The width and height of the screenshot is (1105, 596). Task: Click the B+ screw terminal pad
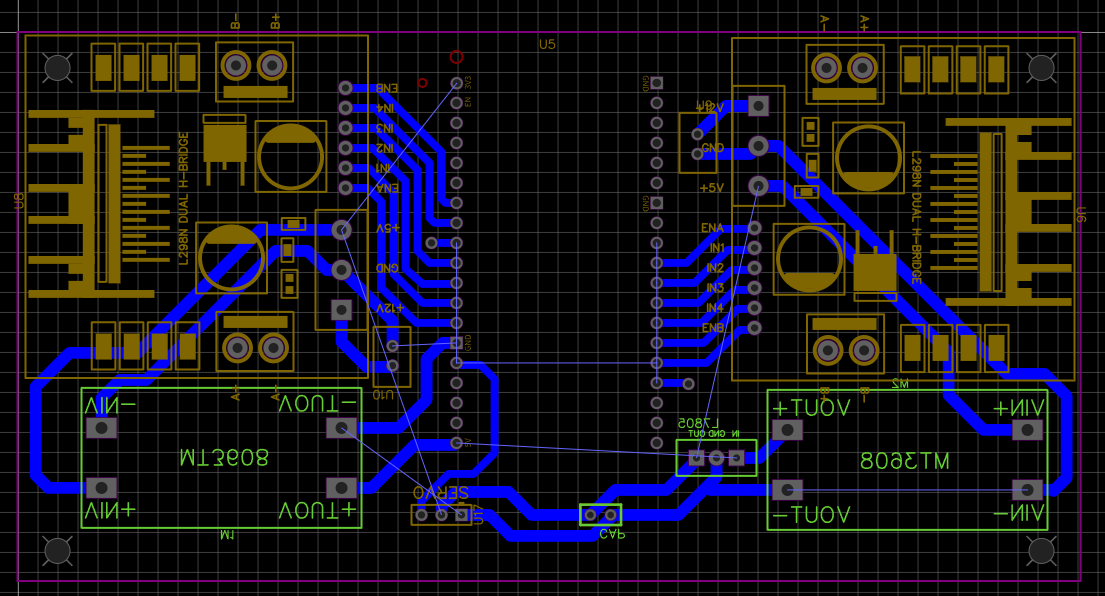[270, 66]
